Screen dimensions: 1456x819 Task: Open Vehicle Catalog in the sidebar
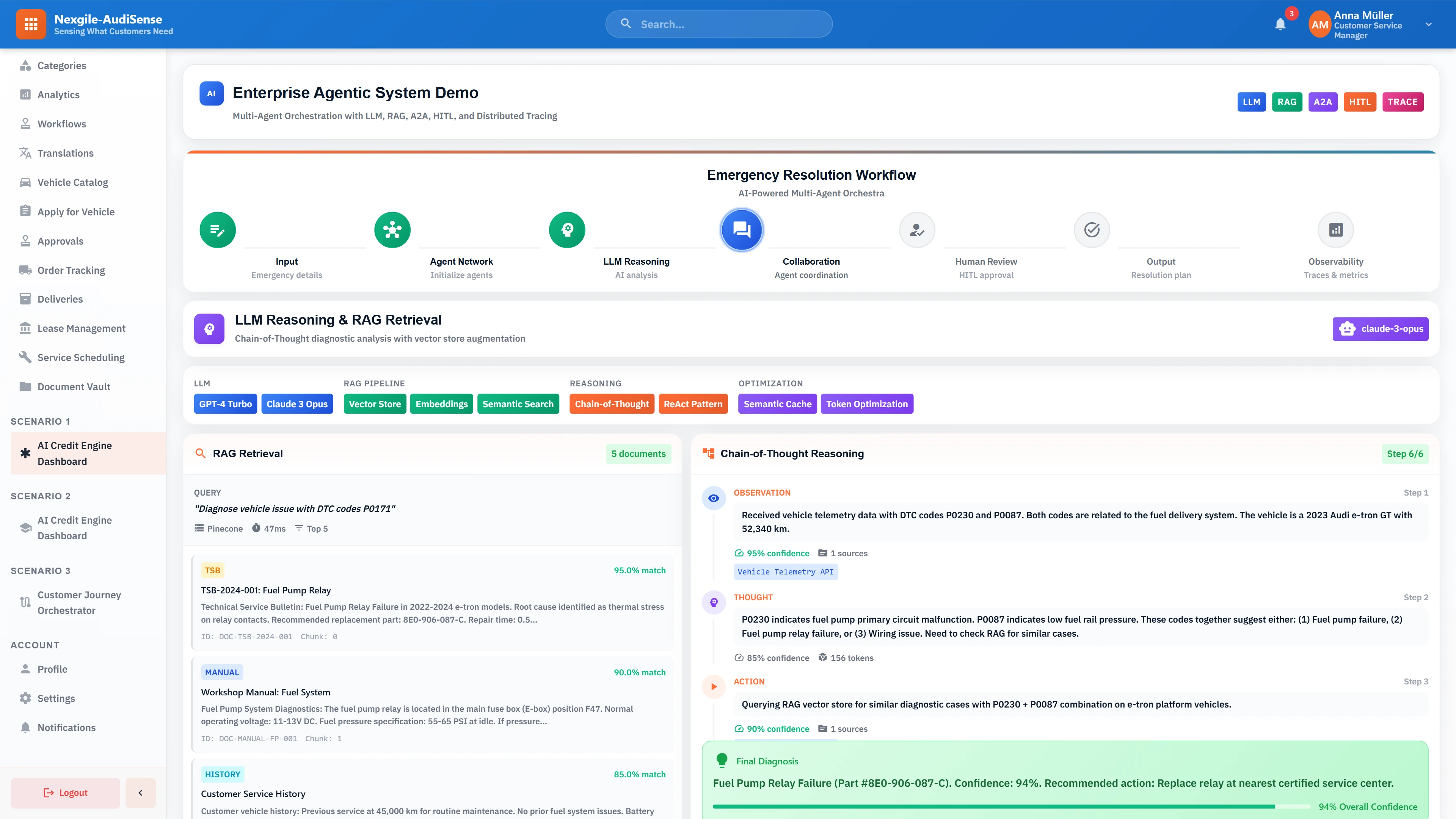pos(72,182)
